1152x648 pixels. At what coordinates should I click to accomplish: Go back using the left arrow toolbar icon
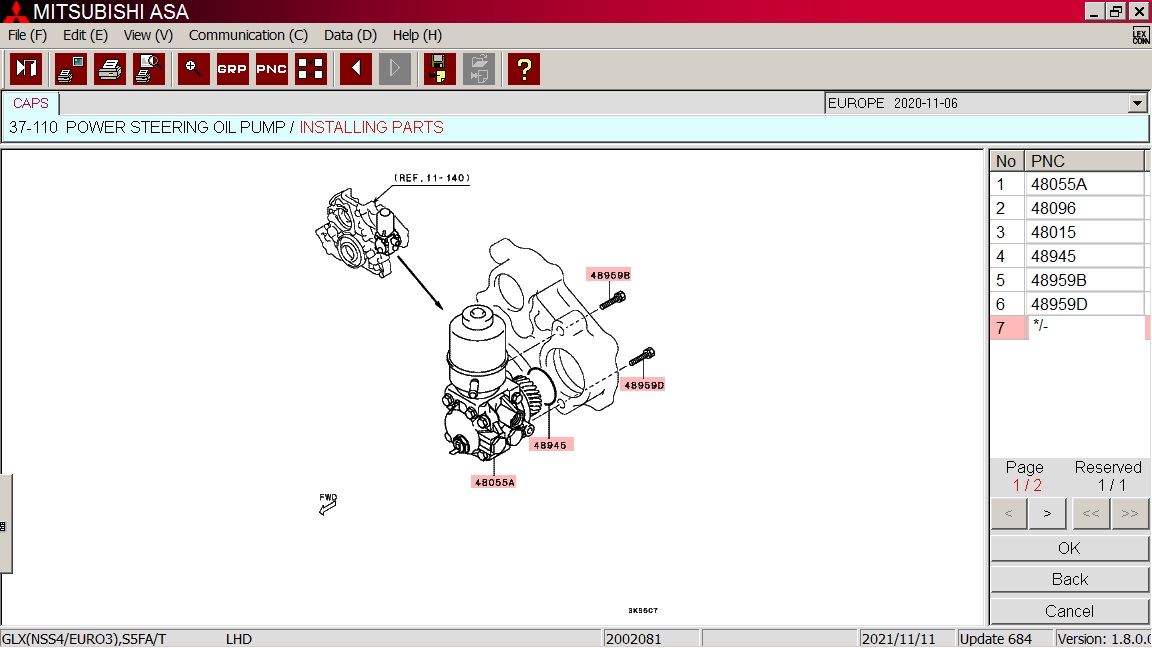tap(356, 69)
